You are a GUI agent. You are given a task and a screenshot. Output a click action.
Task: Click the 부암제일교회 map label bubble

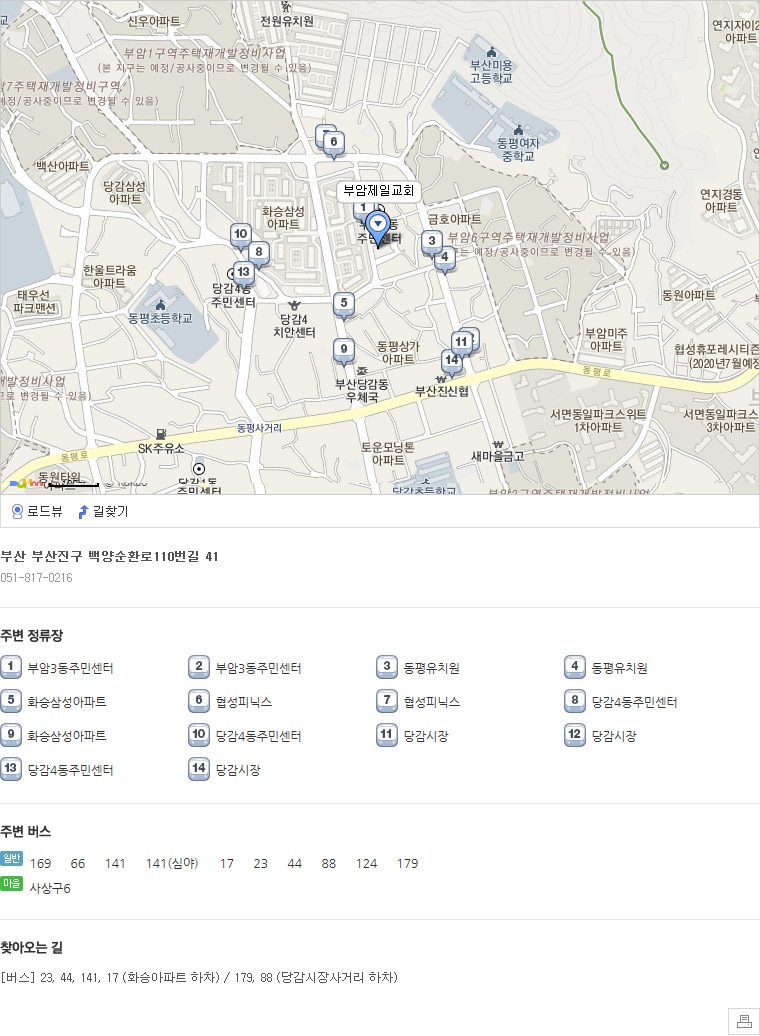pyautogui.click(x=378, y=190)
